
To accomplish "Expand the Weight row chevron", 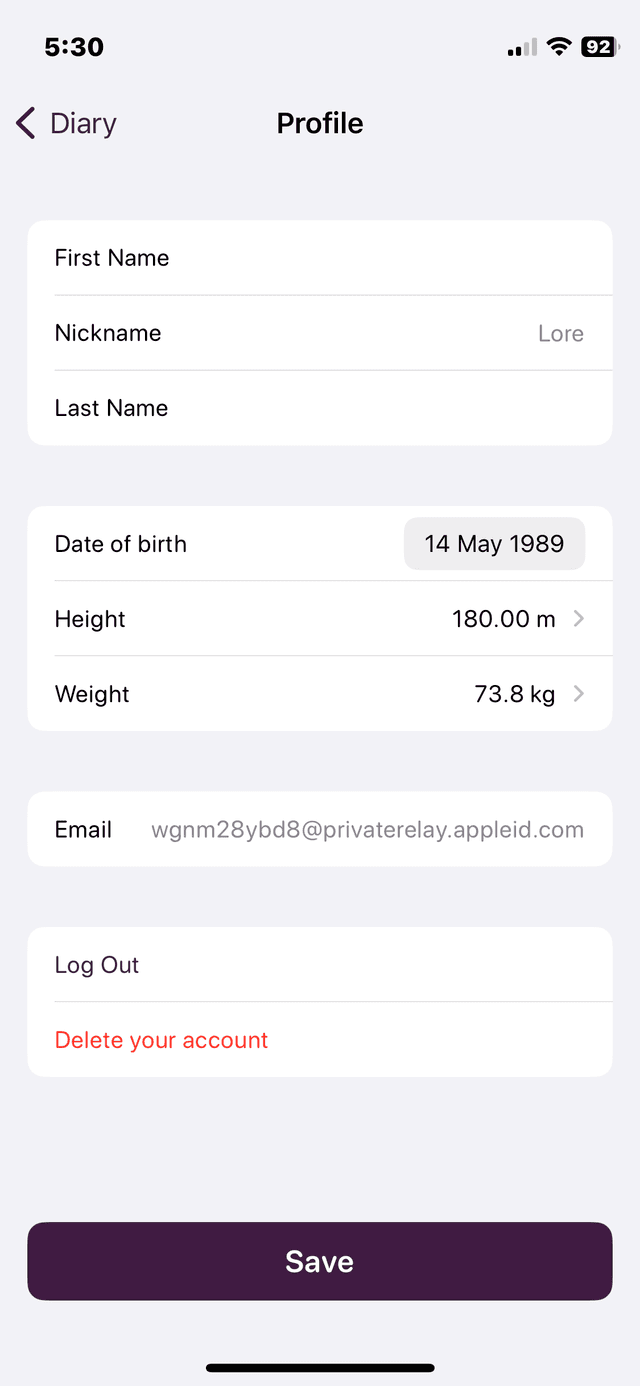I will (579, 694).
